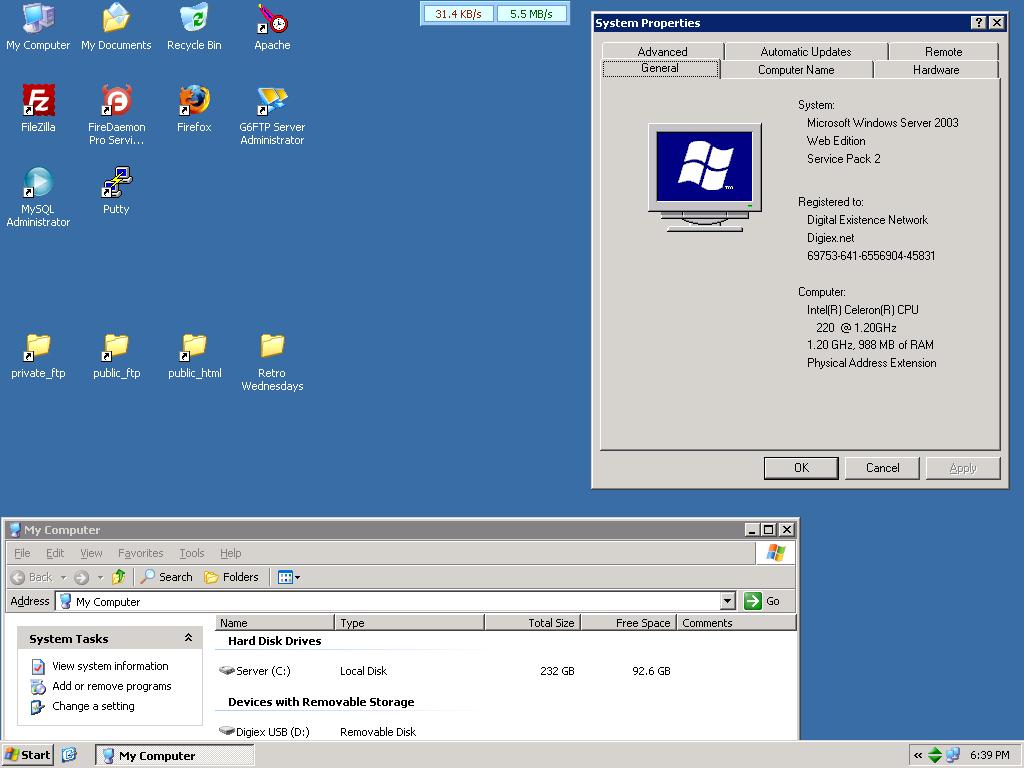
Task: Sort by the Name column header
Action: [274, 622]
